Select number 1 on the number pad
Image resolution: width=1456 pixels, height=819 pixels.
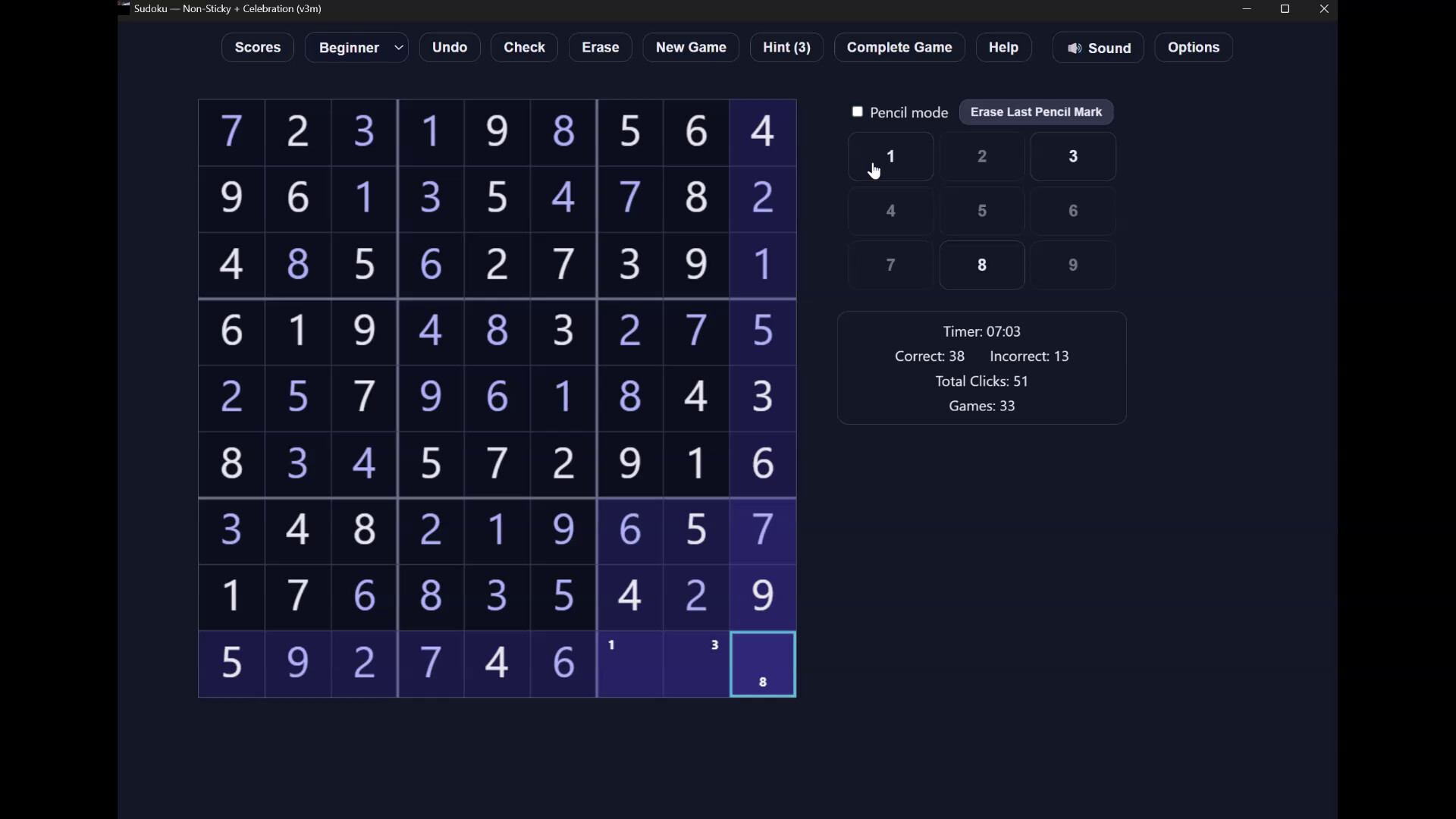[x=890, y=156]
